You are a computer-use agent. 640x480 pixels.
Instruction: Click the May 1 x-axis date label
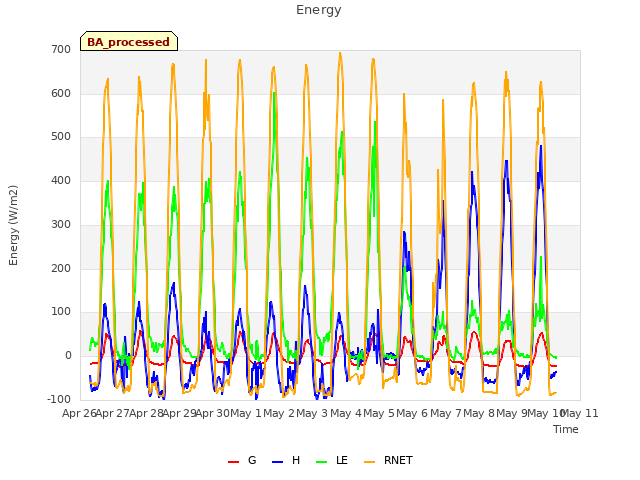pos(246,413)
